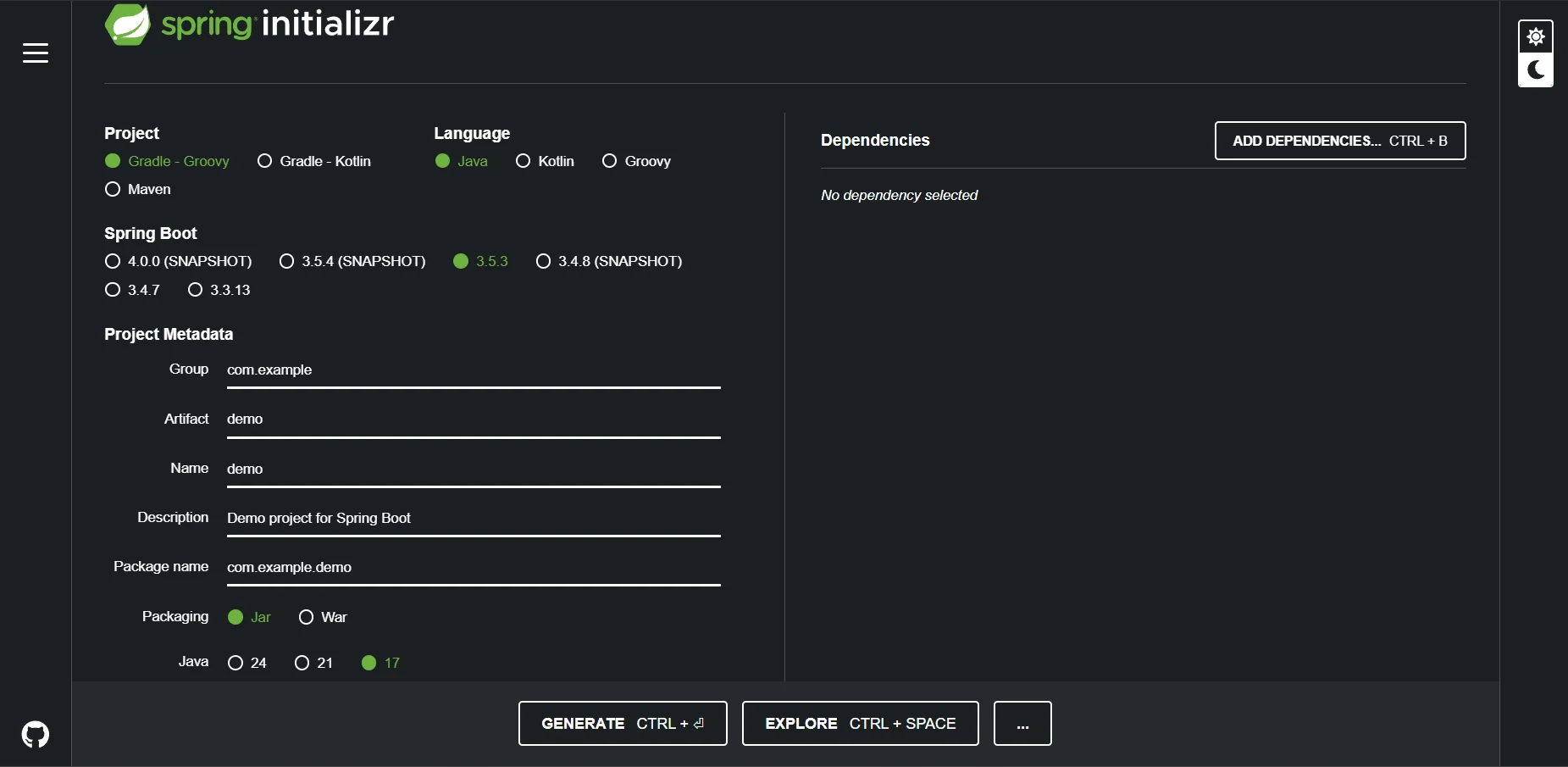Choose Java as the language
This screenshot has height=767, width=1568.
pos(462,161)
